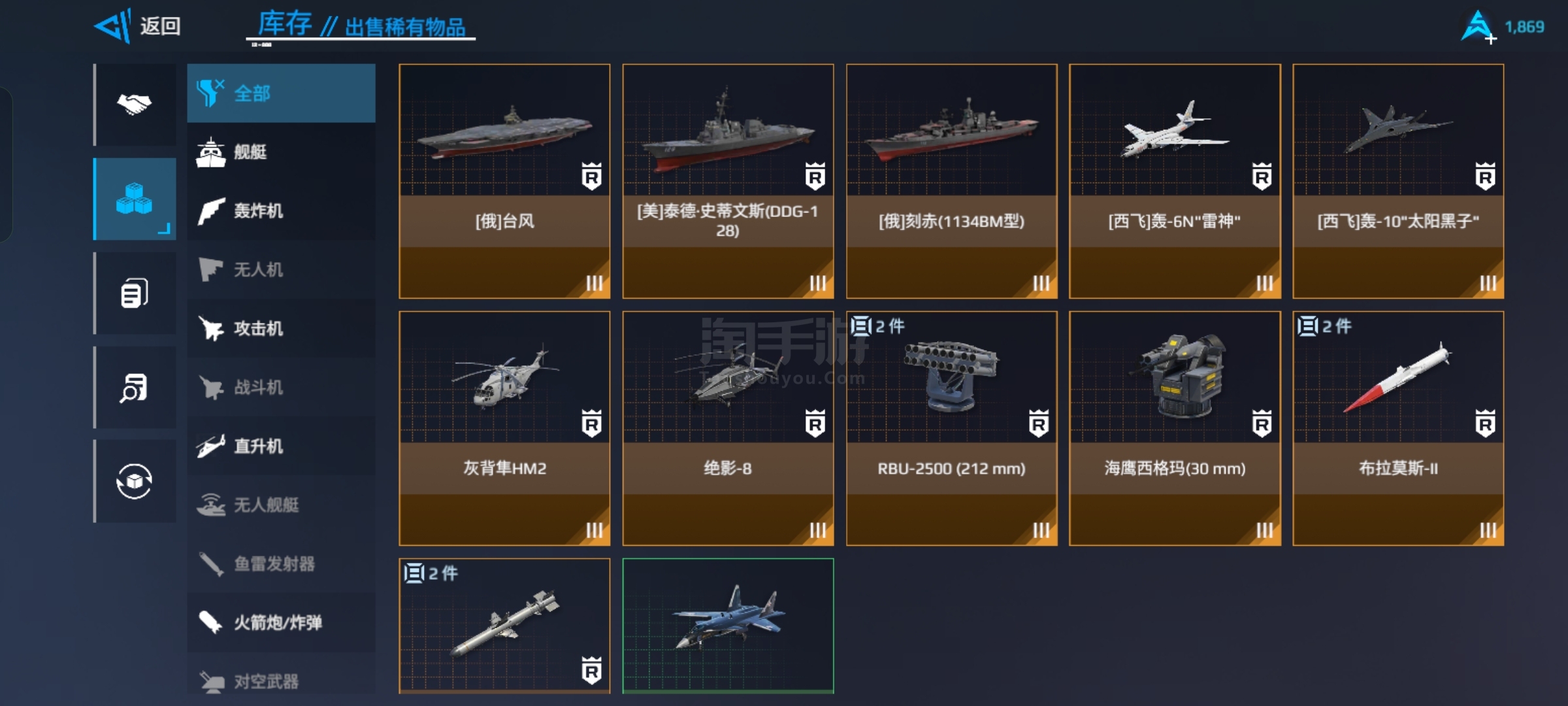Screen dimensions: 1568x706
Task: Select the 全部 filter category
Action: (x=281, y=93)
